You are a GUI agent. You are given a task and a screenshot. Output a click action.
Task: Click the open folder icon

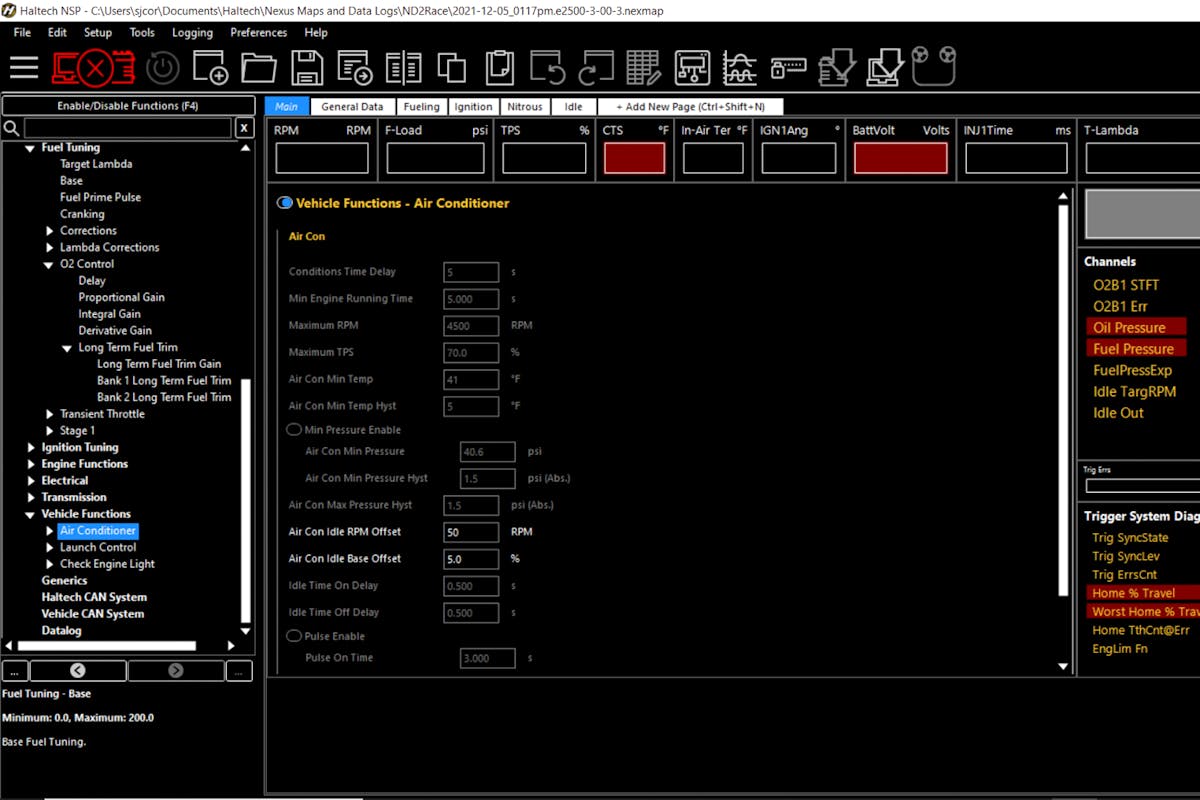coord(259,68)
